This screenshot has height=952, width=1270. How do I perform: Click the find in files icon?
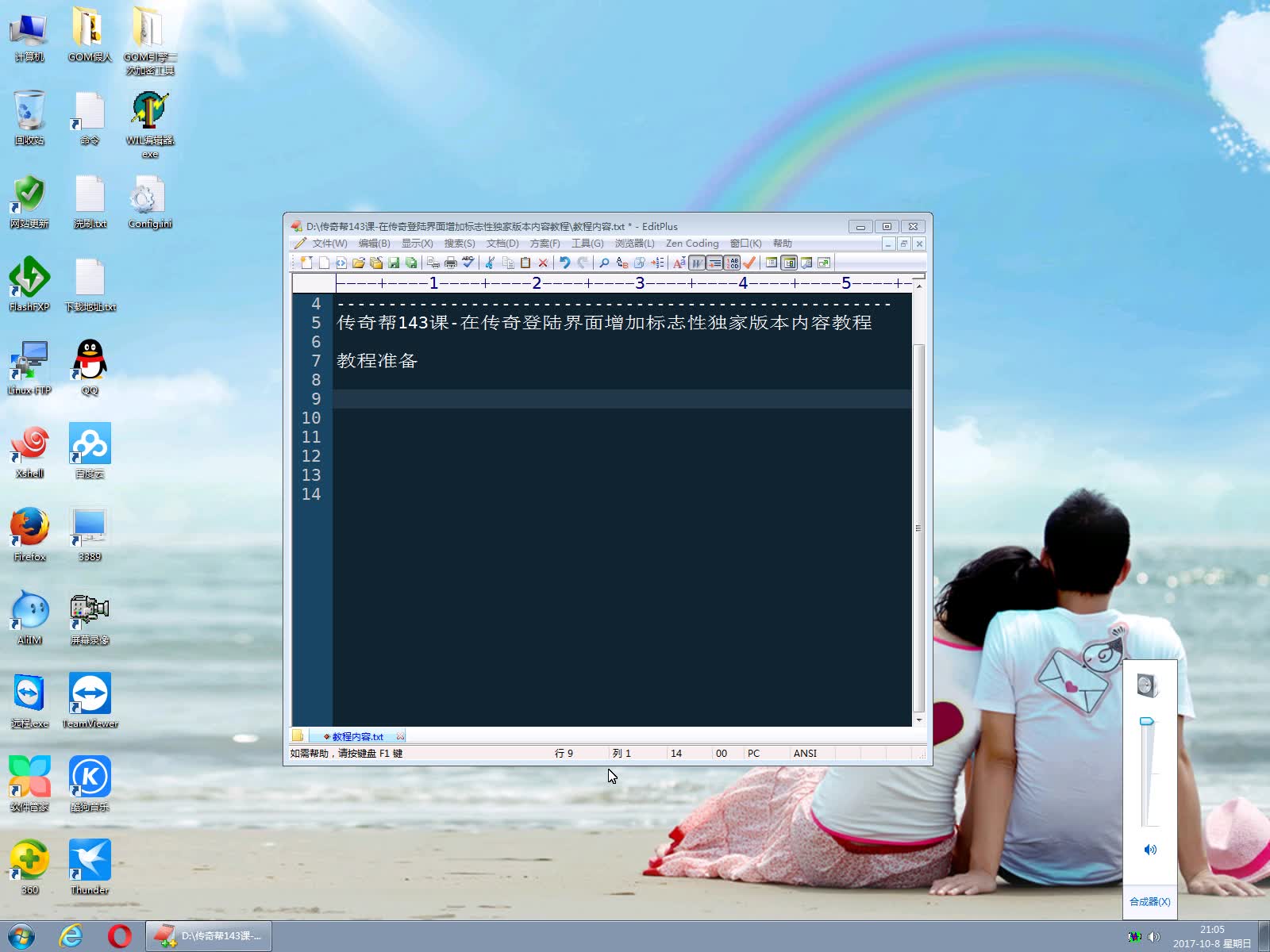pyautogui.click(x=640, y=263)
